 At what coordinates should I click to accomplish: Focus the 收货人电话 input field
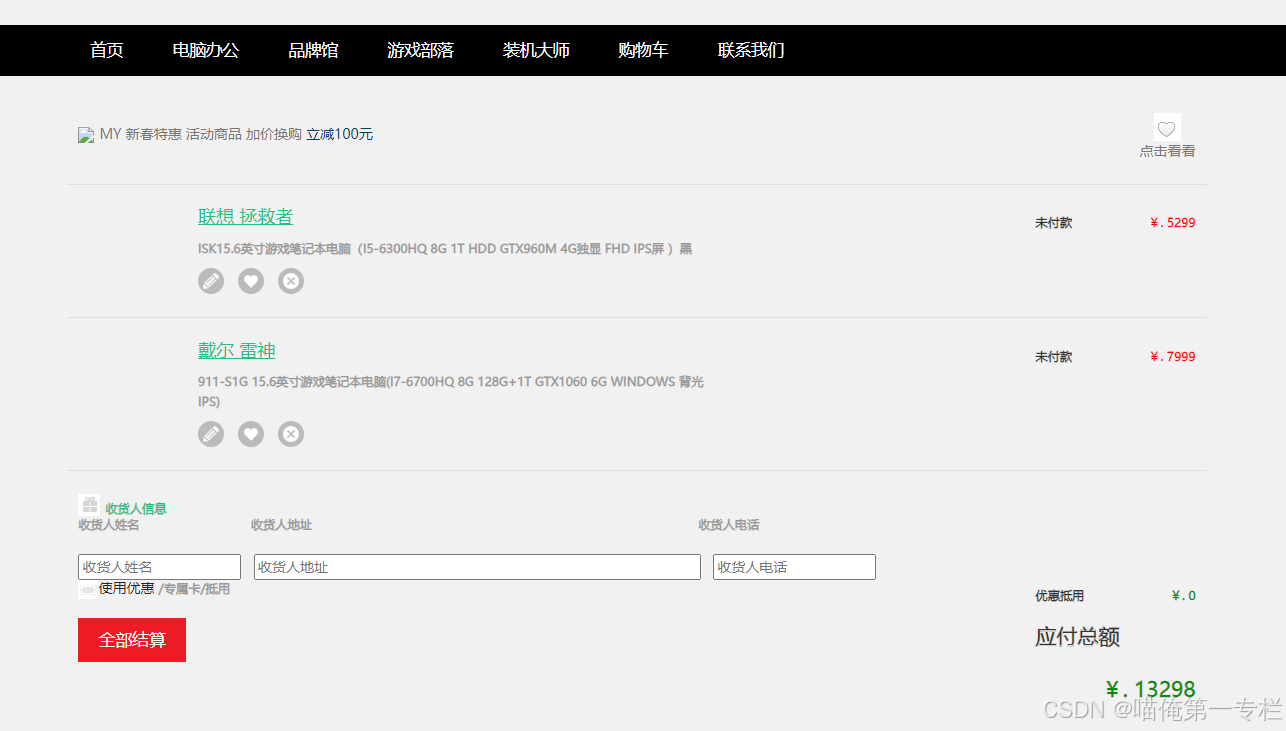(x=794, y=567)
